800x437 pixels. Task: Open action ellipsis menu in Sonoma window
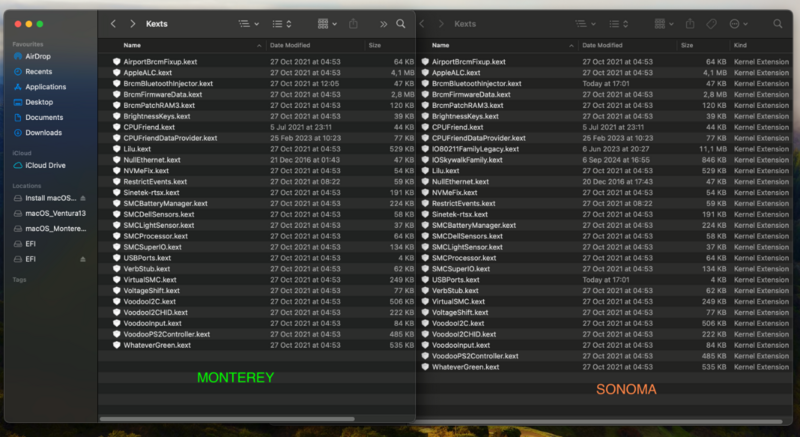pos(738,24)
